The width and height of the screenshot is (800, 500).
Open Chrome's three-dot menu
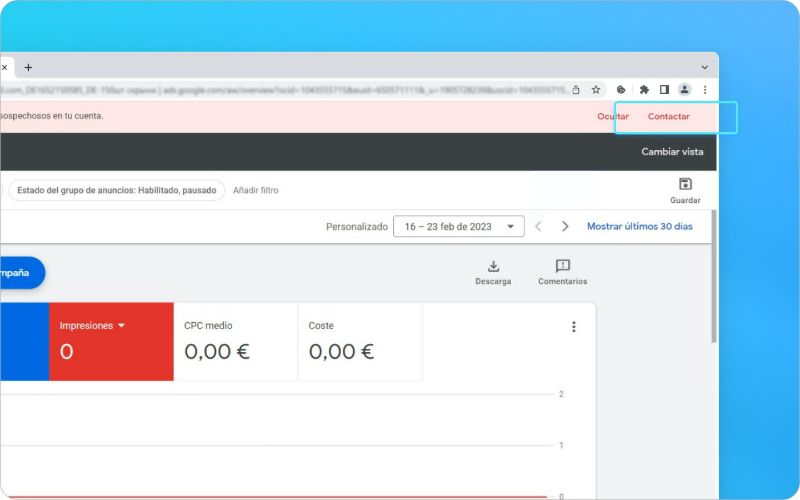(x=705, y=89)
